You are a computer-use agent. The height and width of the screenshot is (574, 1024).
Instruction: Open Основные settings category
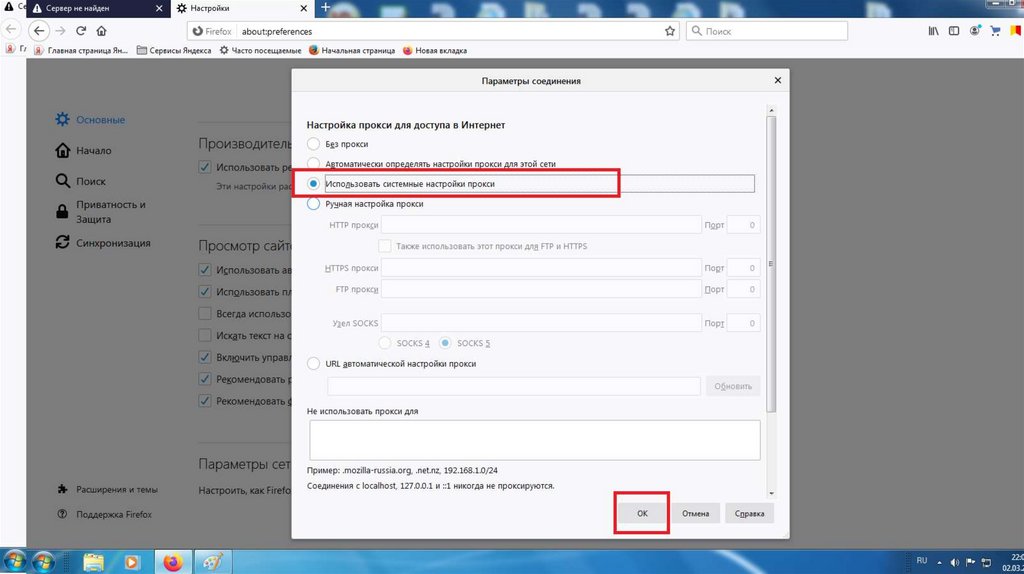tap(90, 120)
